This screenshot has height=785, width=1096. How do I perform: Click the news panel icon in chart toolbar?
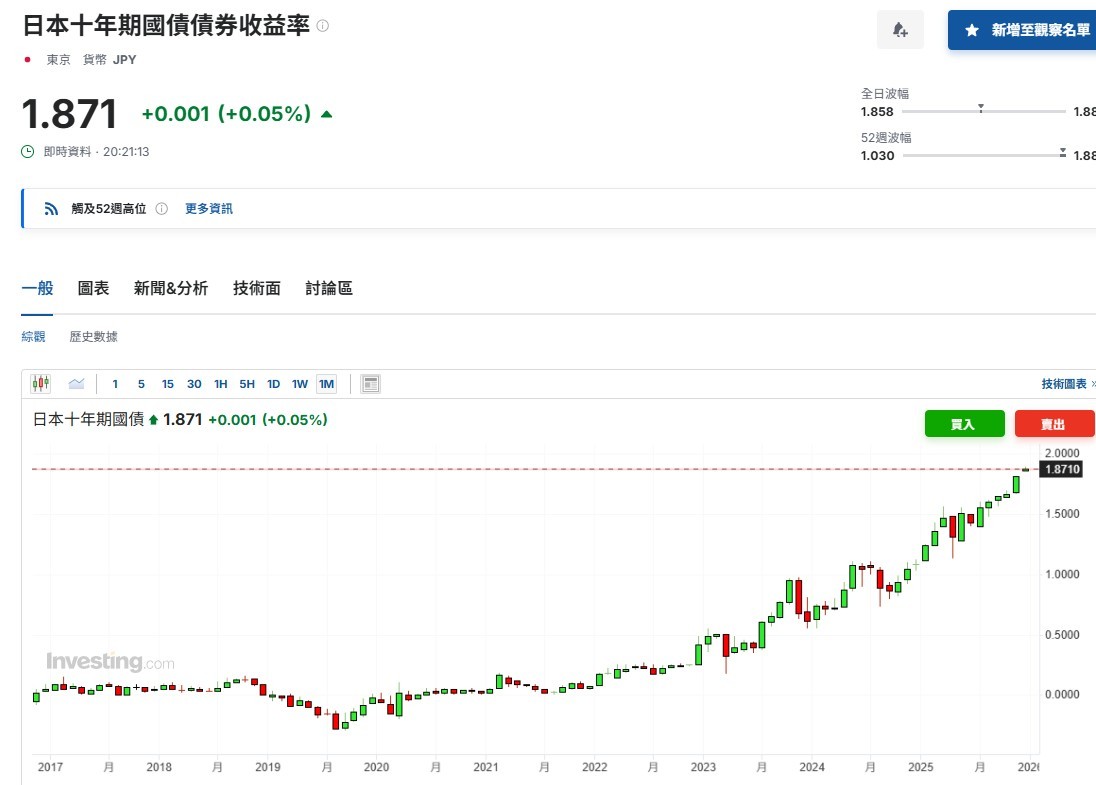click(370, 384)
